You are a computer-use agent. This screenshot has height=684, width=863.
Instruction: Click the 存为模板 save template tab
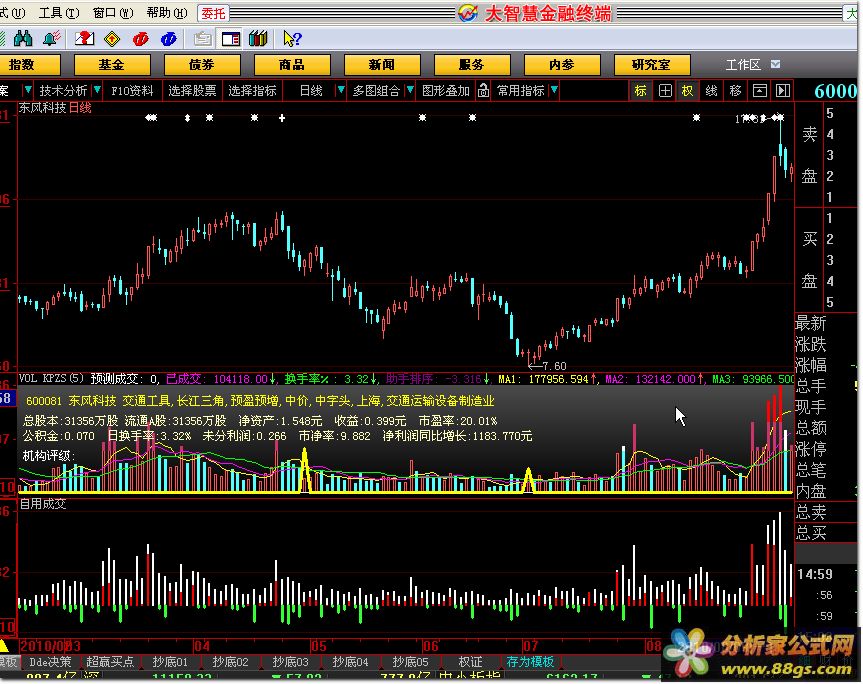[x=530, y=661]
